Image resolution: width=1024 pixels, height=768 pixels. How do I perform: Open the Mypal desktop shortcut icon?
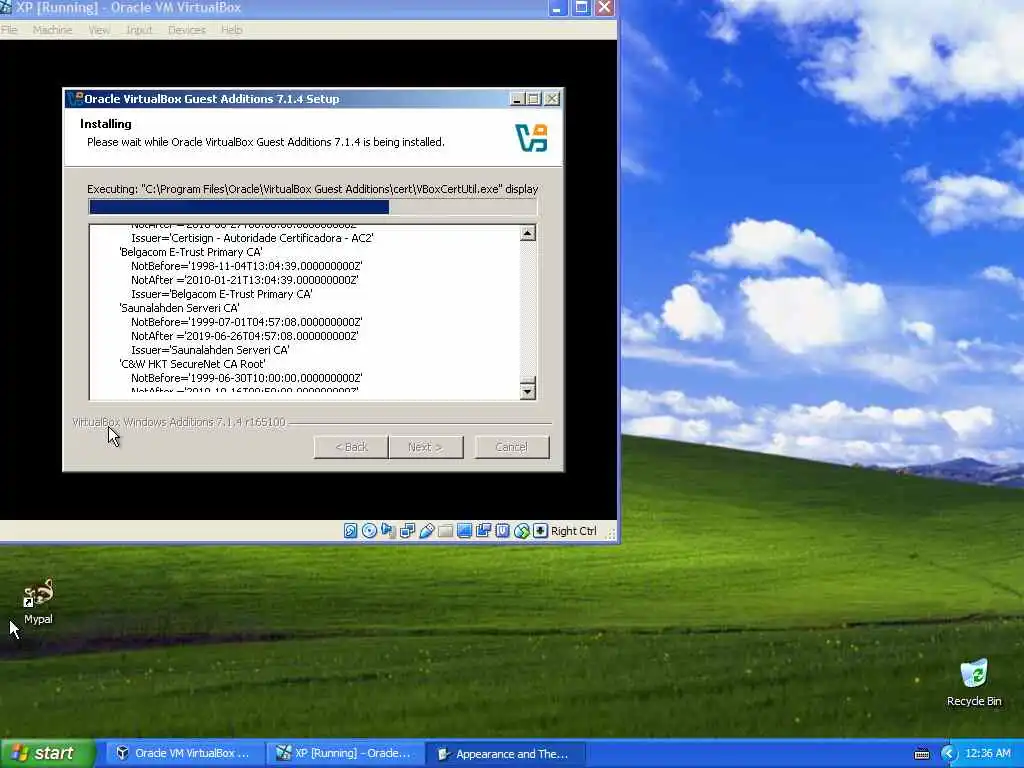(x=38, y=594)
